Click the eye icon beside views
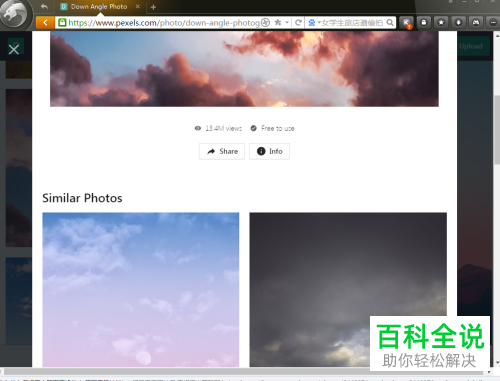The height and width of the screenshot is (381, 500). [x=198, y=128]
